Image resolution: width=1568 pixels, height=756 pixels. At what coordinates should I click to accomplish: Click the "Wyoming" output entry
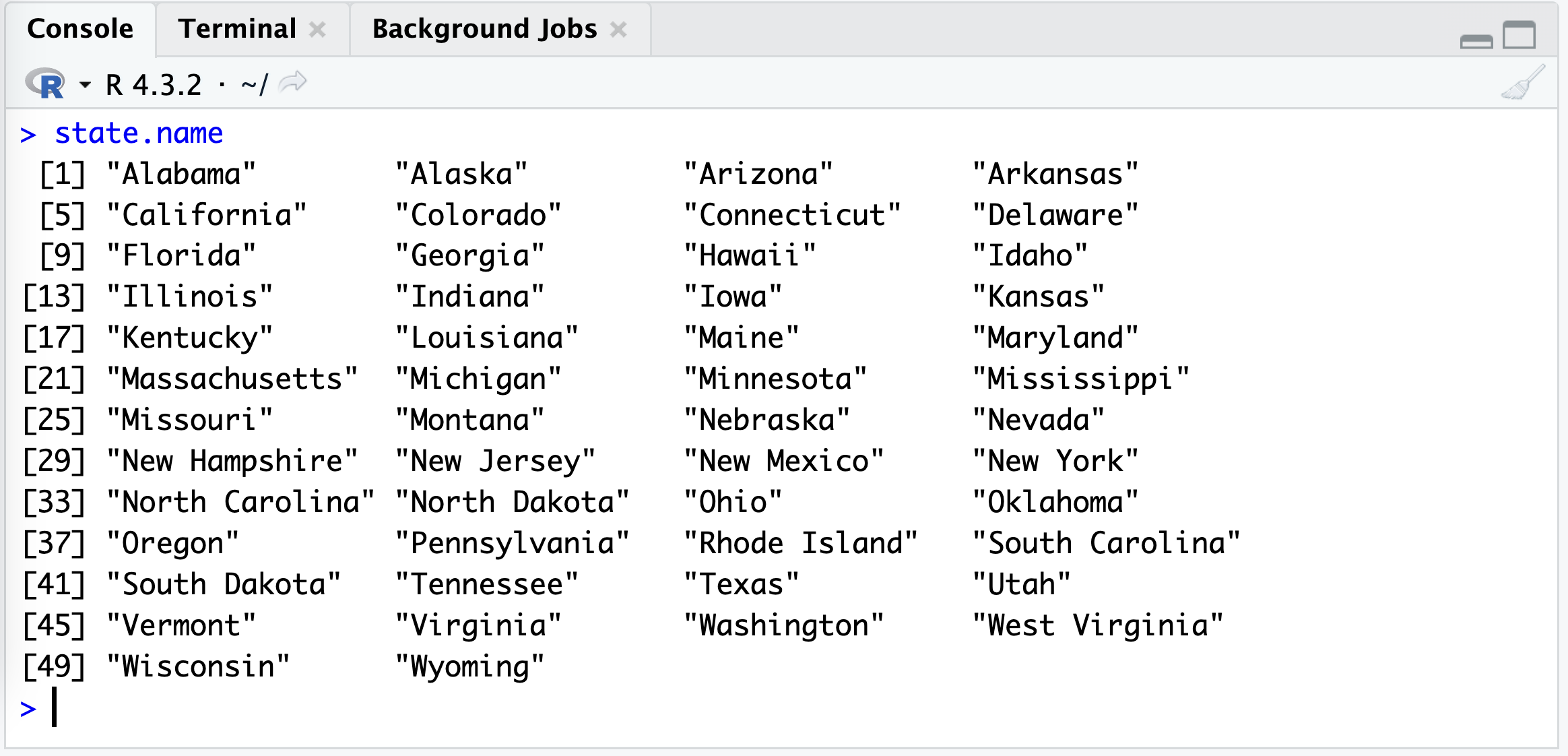[470, 666]
